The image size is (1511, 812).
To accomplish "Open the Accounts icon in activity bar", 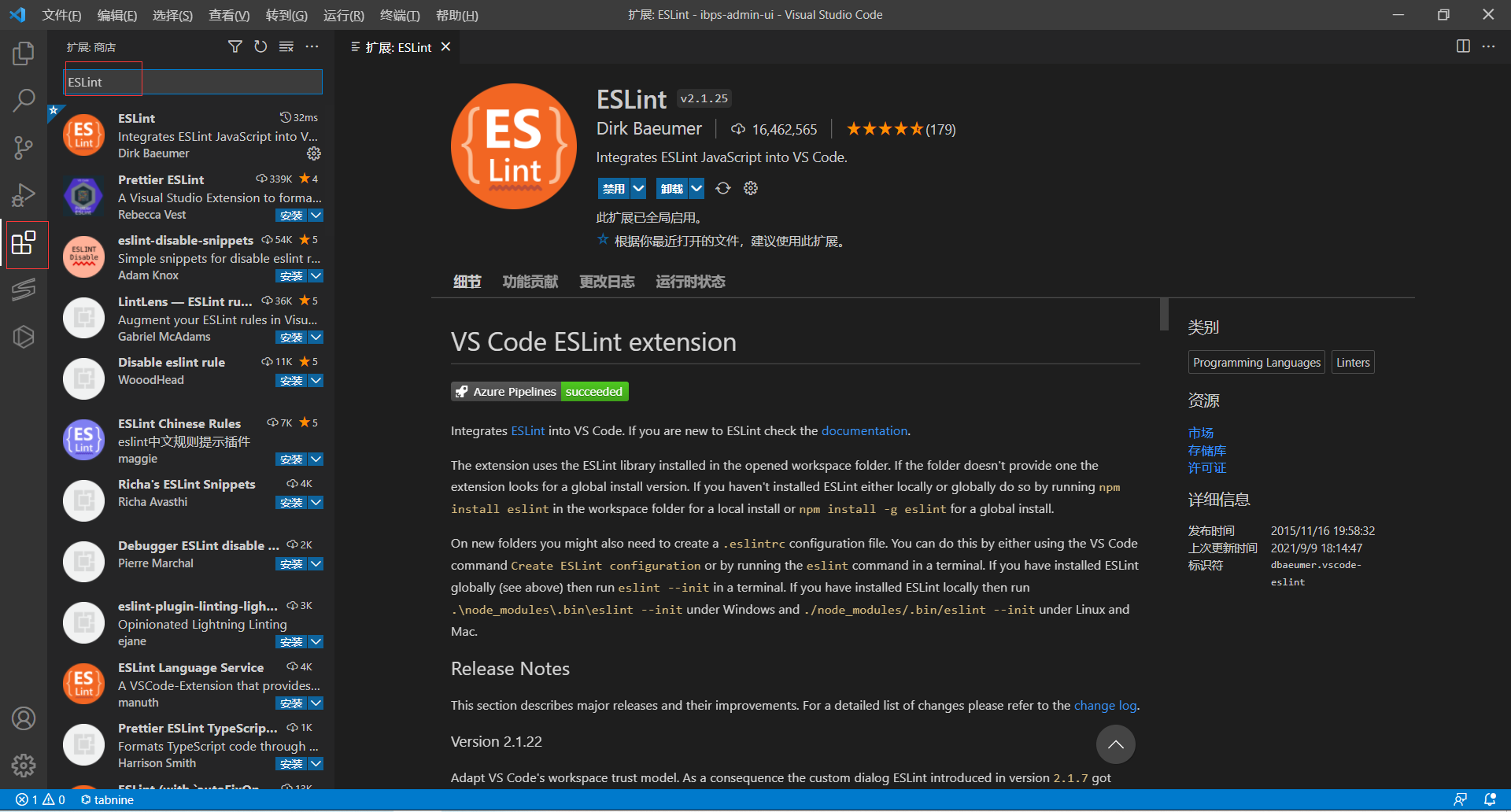I will coord(24,718).
